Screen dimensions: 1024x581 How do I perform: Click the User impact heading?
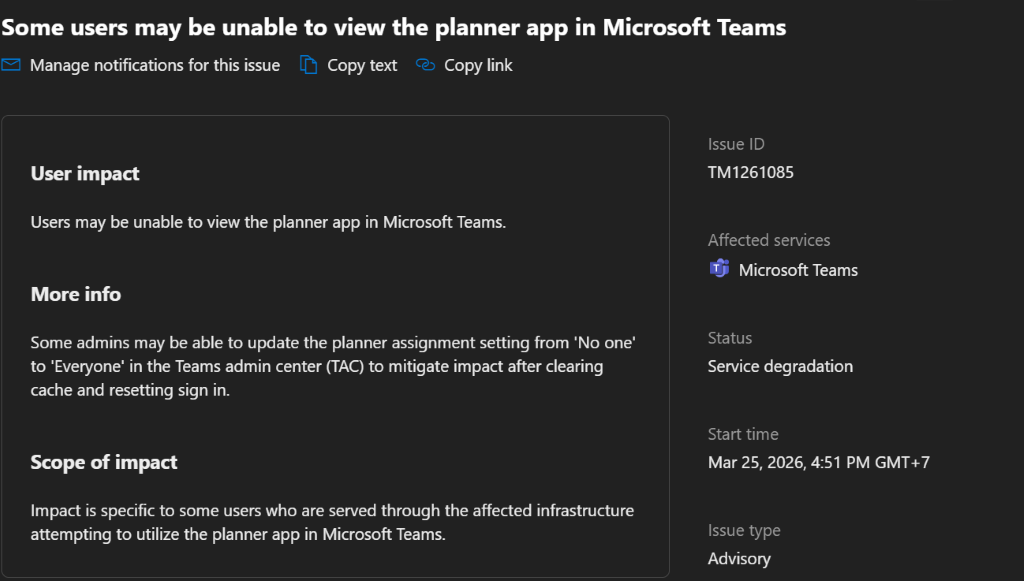point(85,173)
